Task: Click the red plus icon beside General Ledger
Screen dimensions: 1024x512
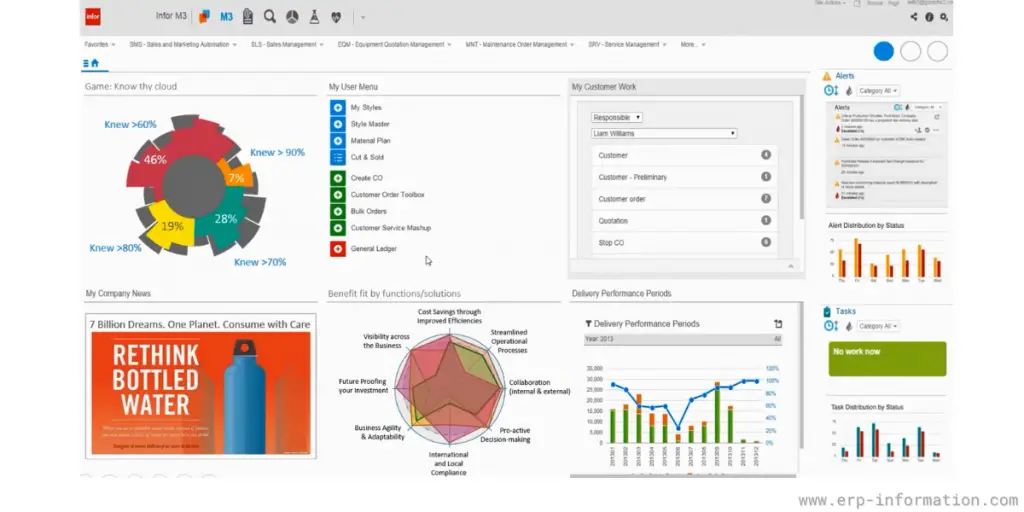Action: click(338, 249)
